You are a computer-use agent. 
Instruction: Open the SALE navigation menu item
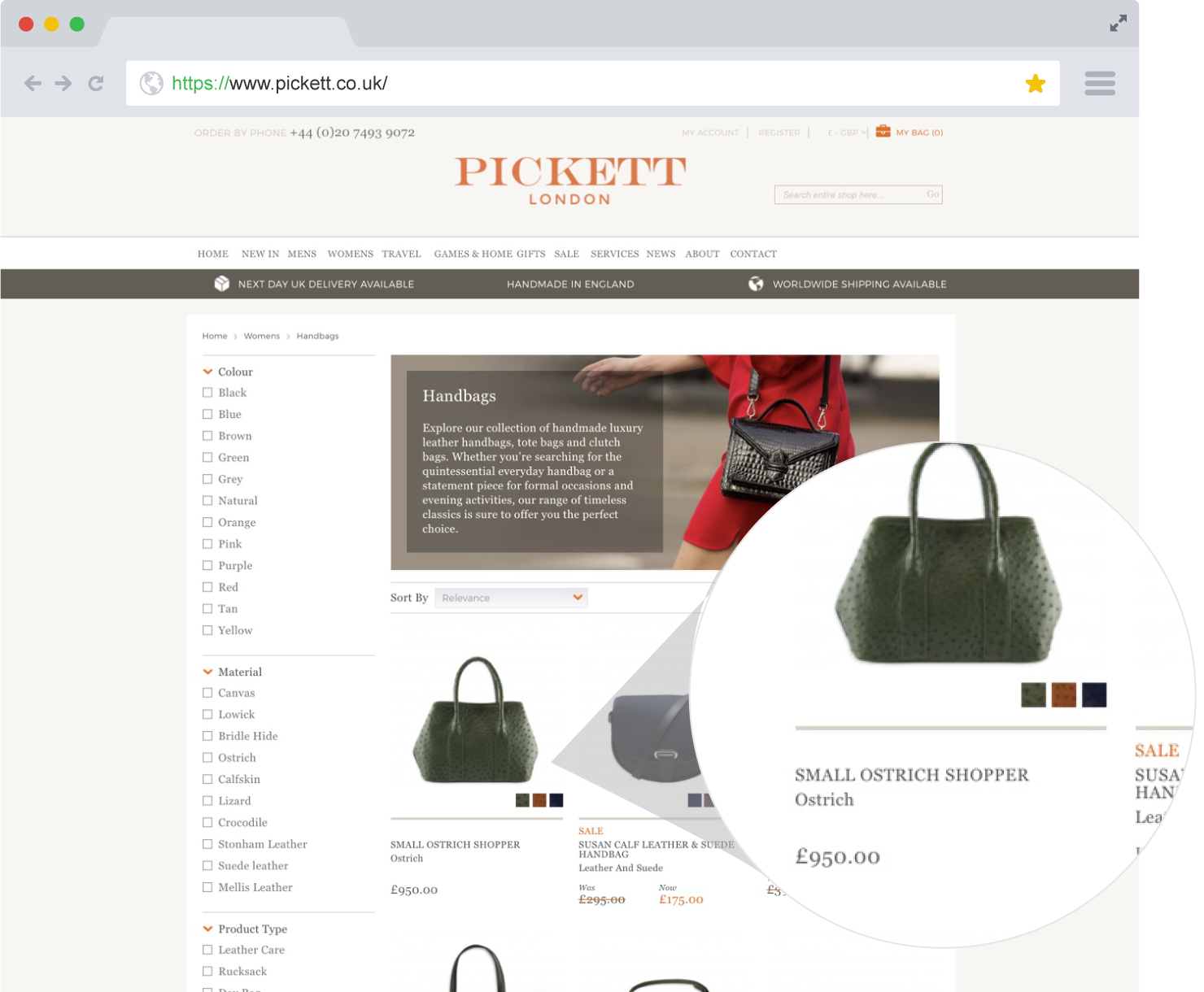(x=566, y=254)
